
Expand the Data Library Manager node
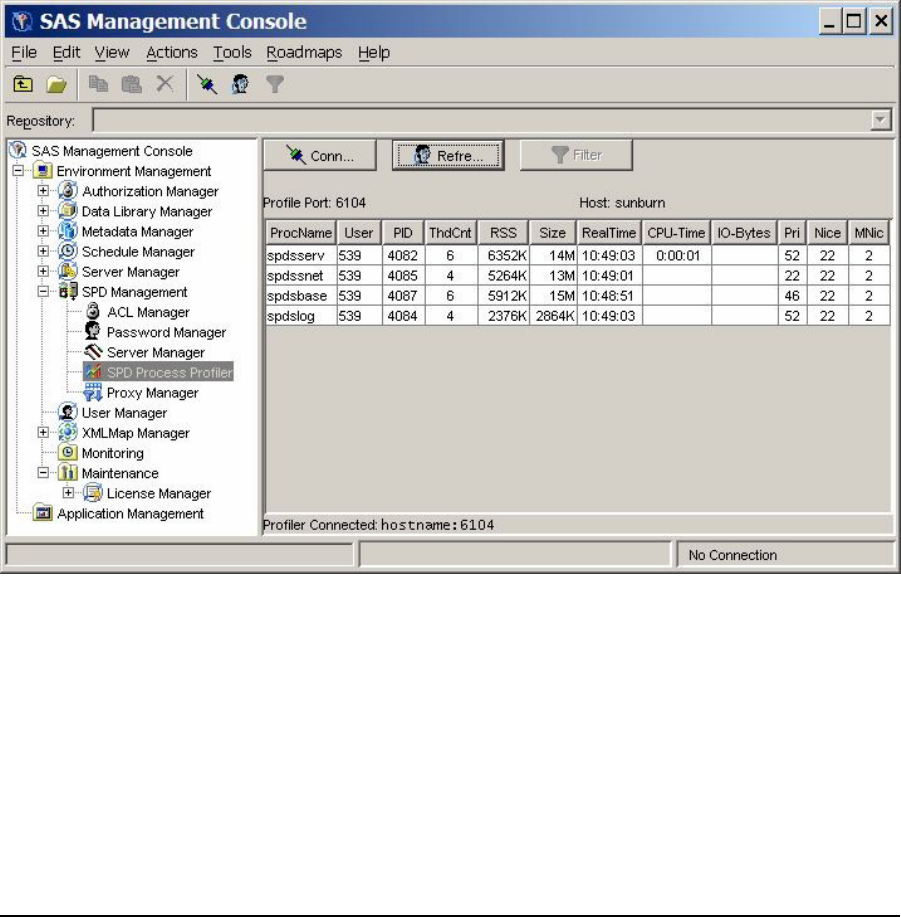coord(43,211)
